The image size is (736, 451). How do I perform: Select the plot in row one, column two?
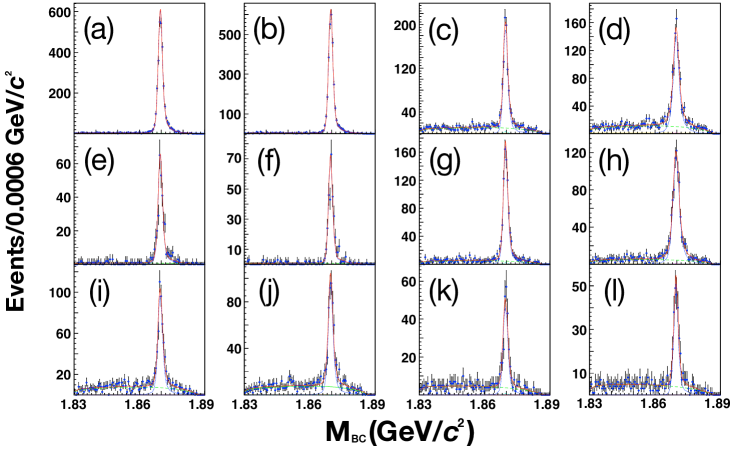tap(309, 68)
